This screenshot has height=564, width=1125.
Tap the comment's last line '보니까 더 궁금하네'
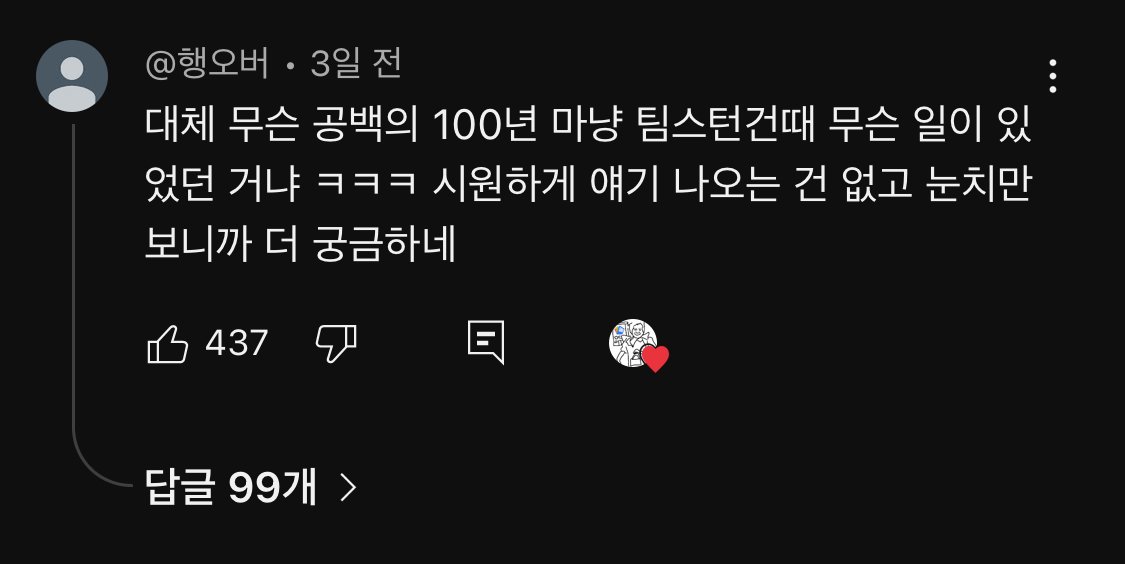tap(301, 245)
